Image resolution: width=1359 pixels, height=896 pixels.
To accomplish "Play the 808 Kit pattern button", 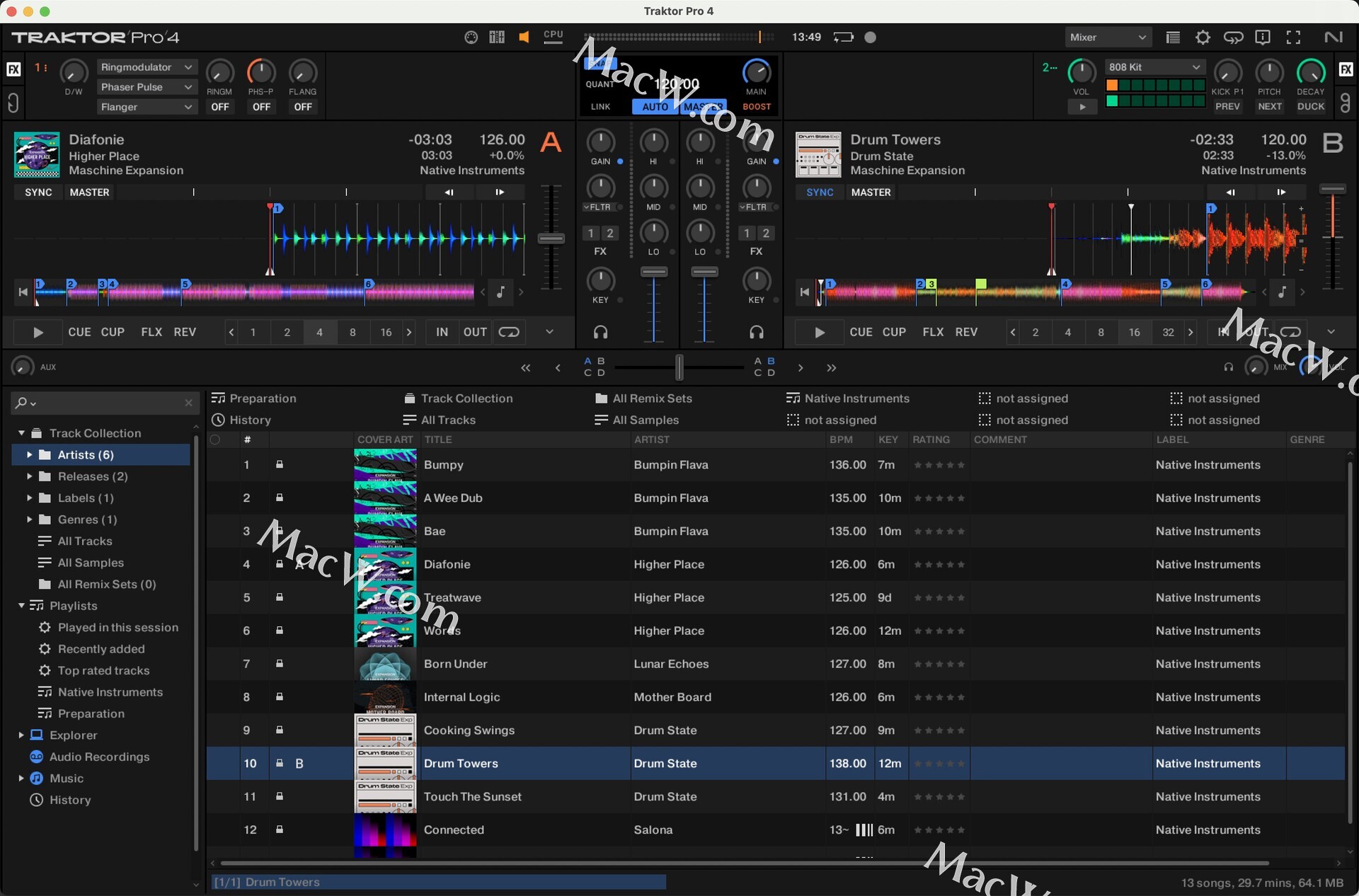I will tap(1082, 107).
